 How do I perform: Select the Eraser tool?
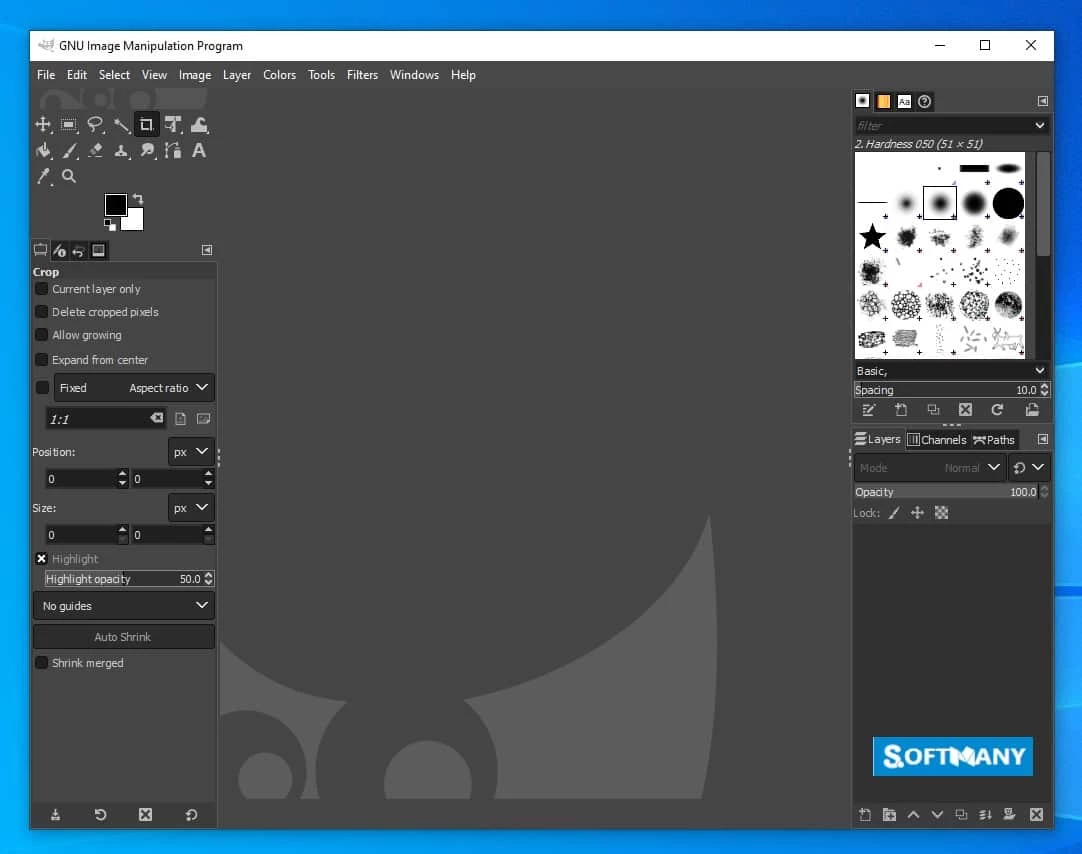pos(95,150)
